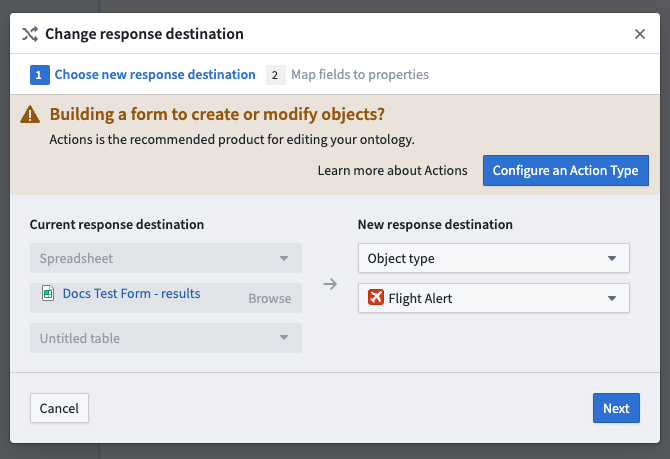Screen dimensions: 670x459
Task: Open the Object type dropdown
Action: pyautogui.click(x=494, y=258)
